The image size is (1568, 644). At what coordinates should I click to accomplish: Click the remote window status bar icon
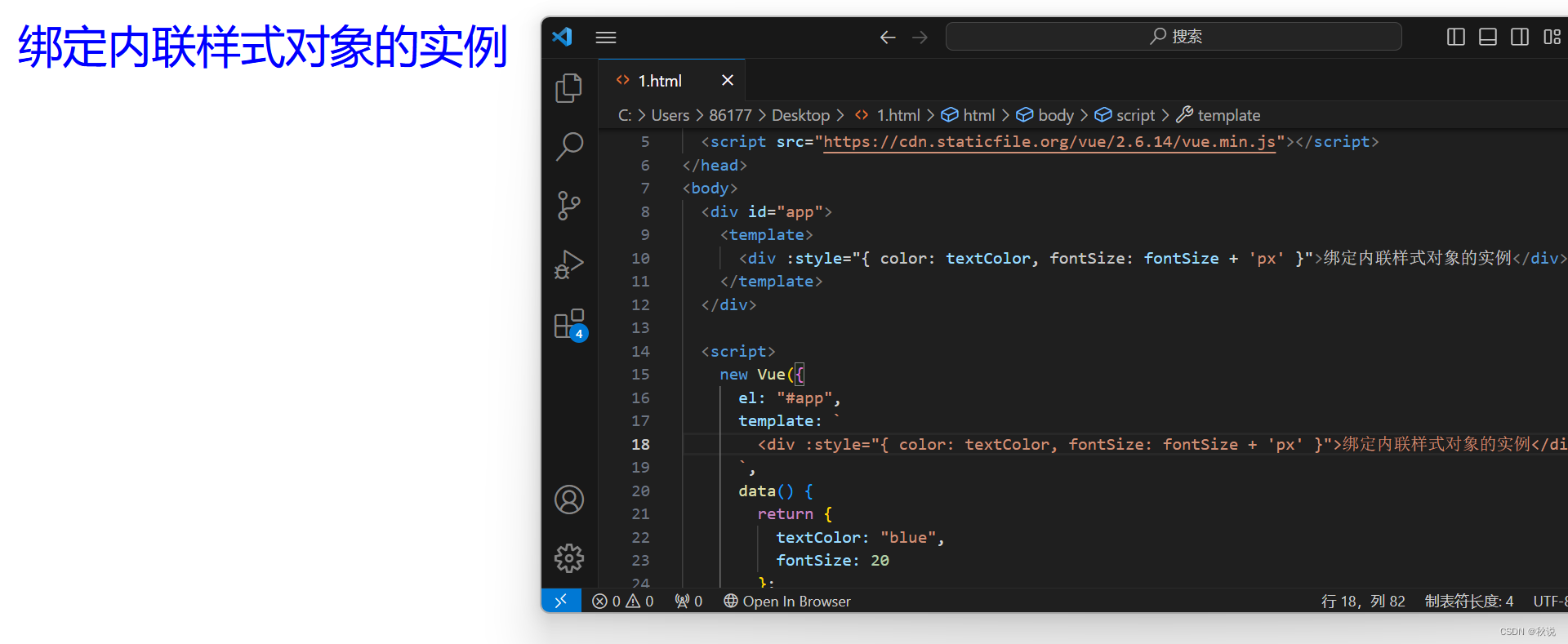(x=561, y=601)
